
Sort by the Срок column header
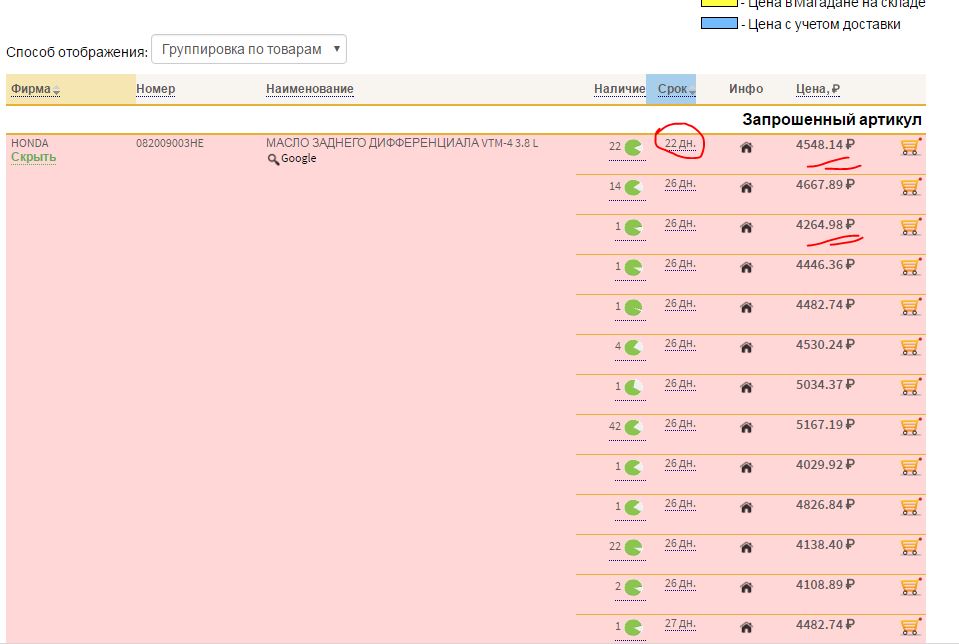(672, 89)
